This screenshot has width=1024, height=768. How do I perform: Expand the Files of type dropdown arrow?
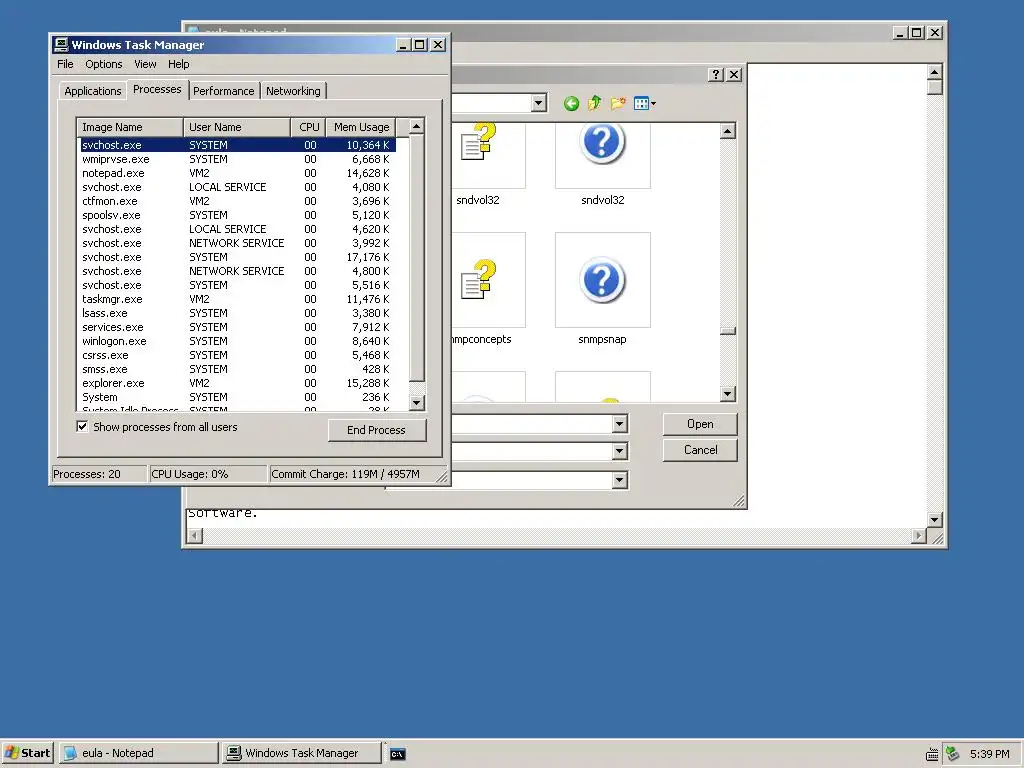tap(620, 451)
